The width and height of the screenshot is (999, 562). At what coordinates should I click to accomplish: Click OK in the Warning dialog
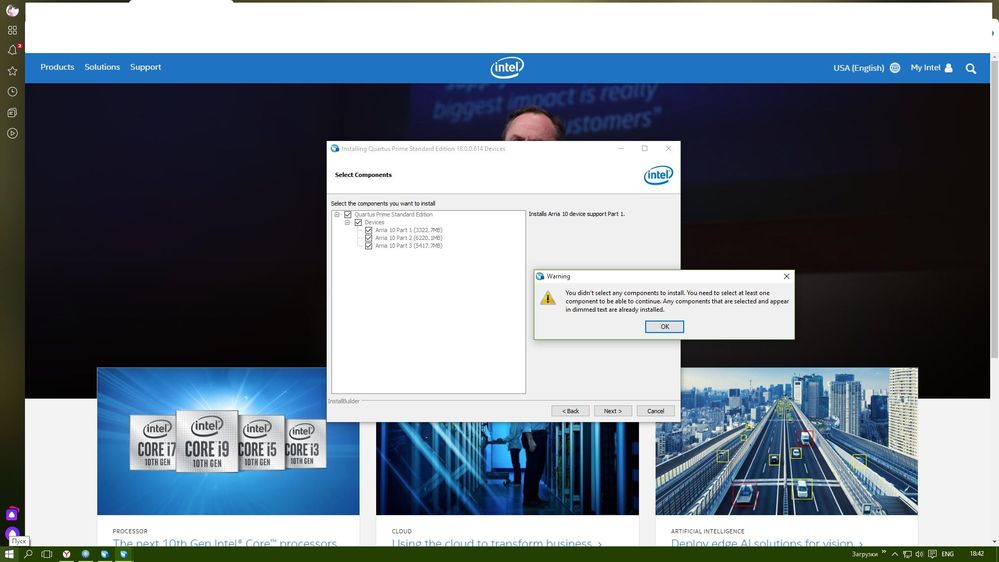point(664,327)
